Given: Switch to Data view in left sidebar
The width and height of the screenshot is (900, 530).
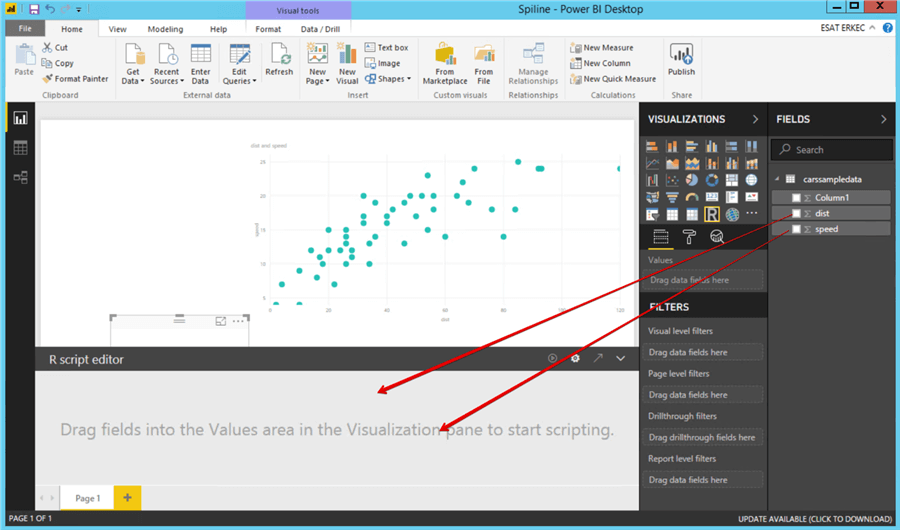Looking at the screenshot, I should tap(20, 148).
